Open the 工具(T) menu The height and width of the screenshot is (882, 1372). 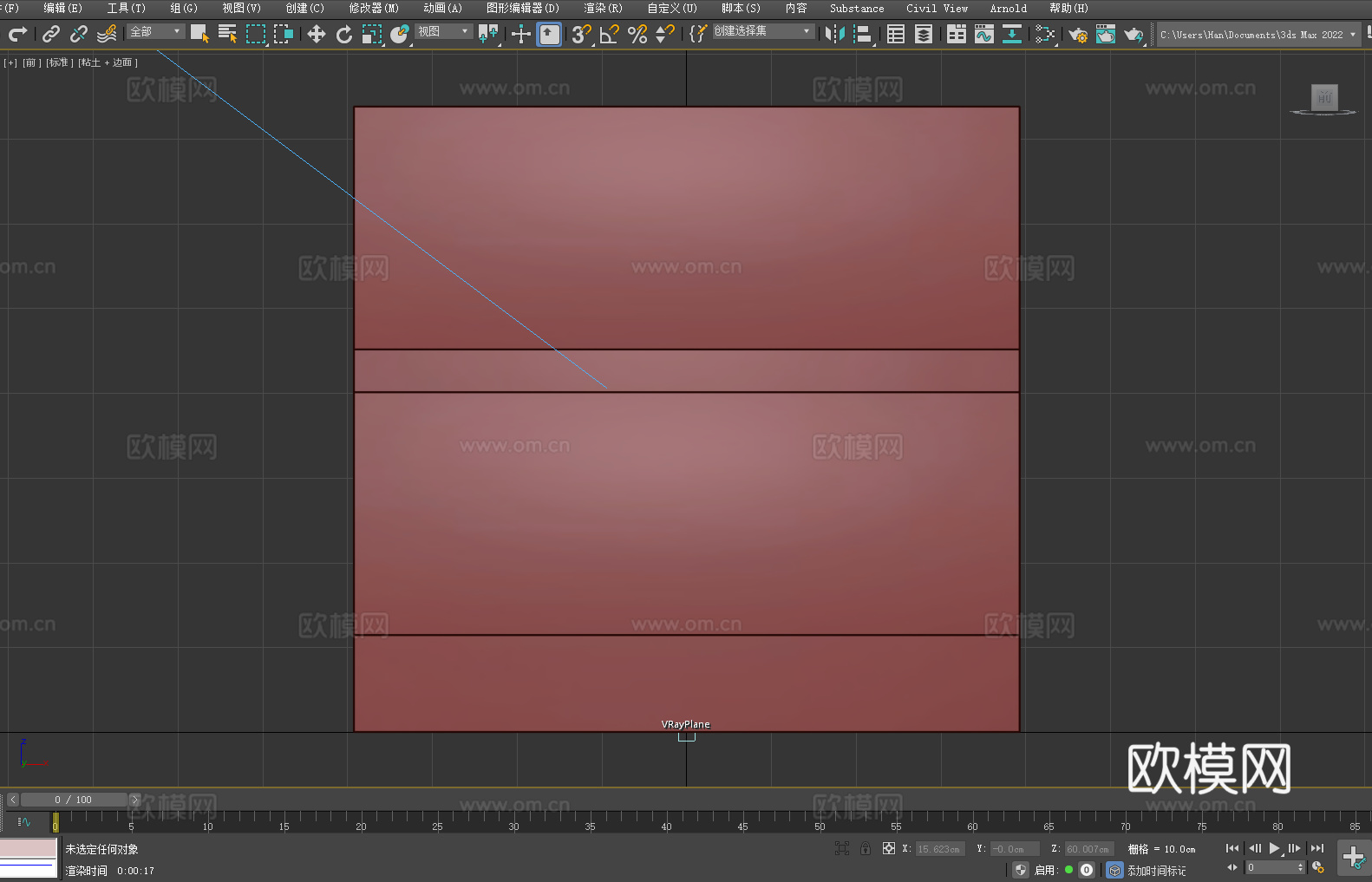tap(126, 8)
